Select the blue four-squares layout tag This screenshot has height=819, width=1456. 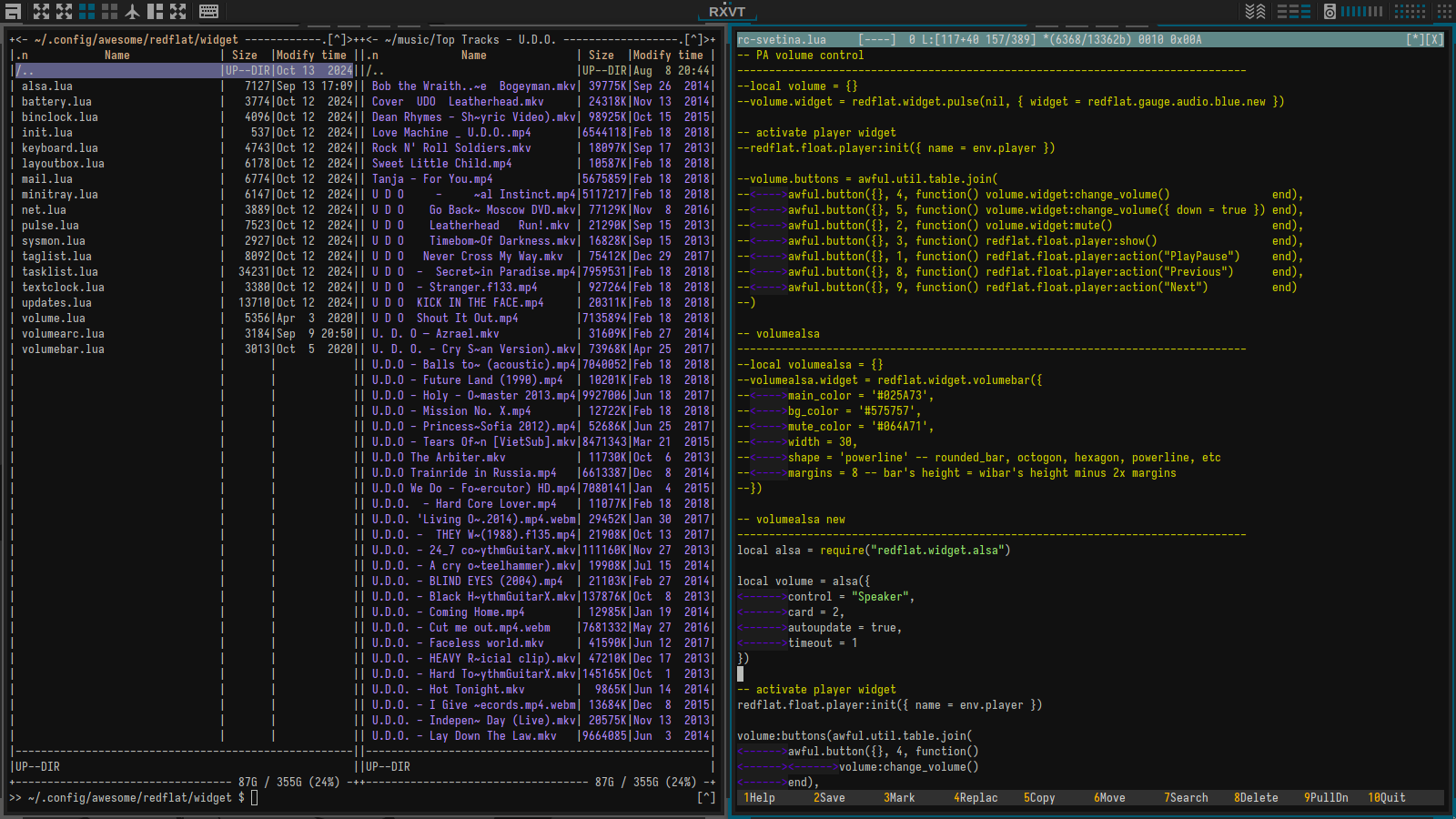[x=86, y=11]
